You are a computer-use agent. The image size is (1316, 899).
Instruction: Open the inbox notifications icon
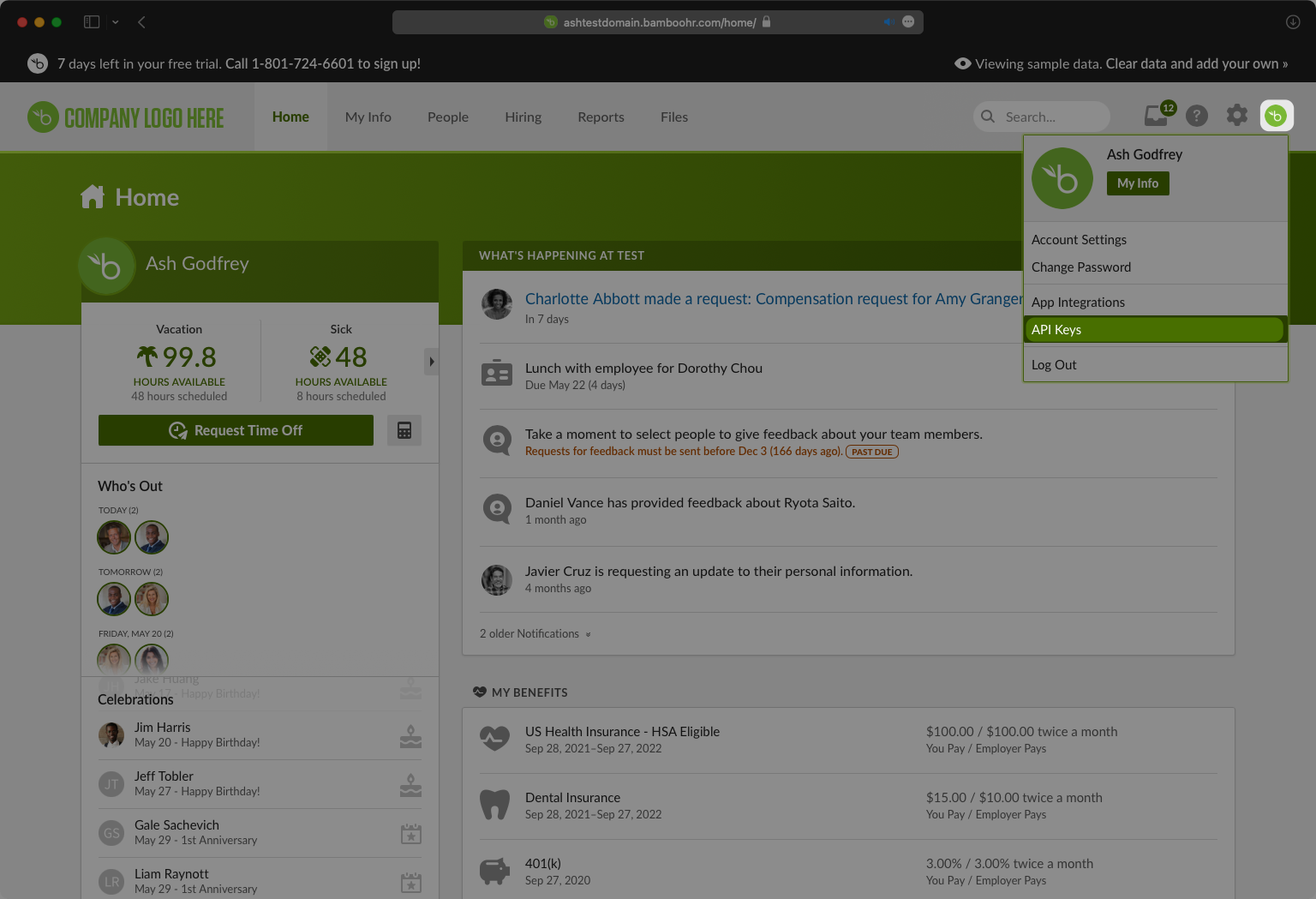[x=1156, y=116]
